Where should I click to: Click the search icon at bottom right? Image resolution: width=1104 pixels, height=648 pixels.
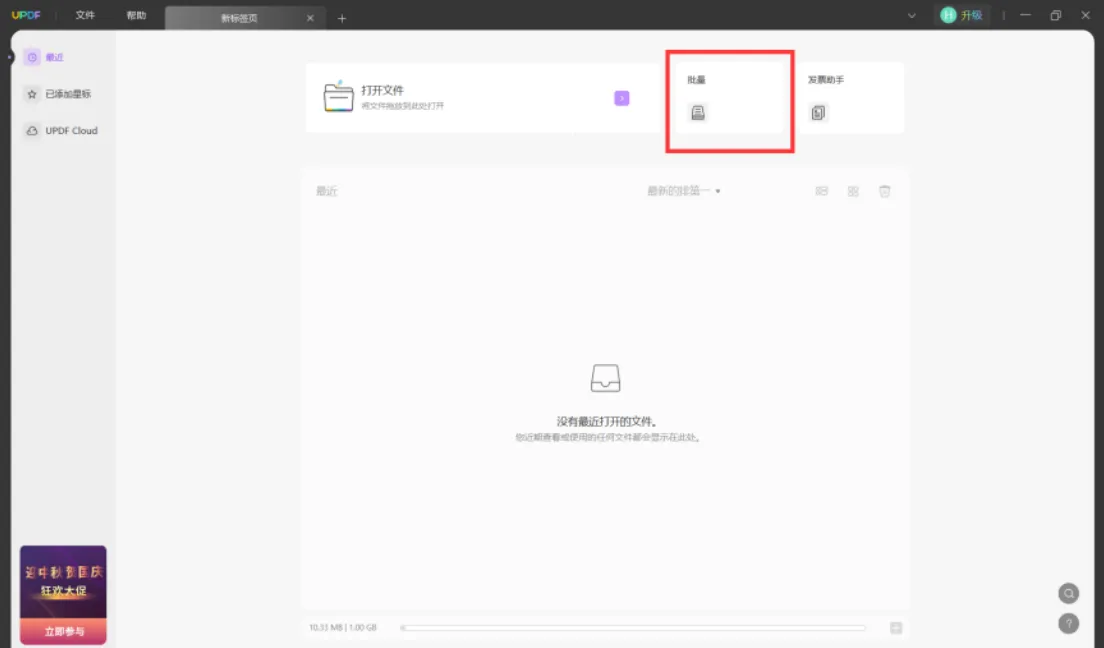[1068, 593]
